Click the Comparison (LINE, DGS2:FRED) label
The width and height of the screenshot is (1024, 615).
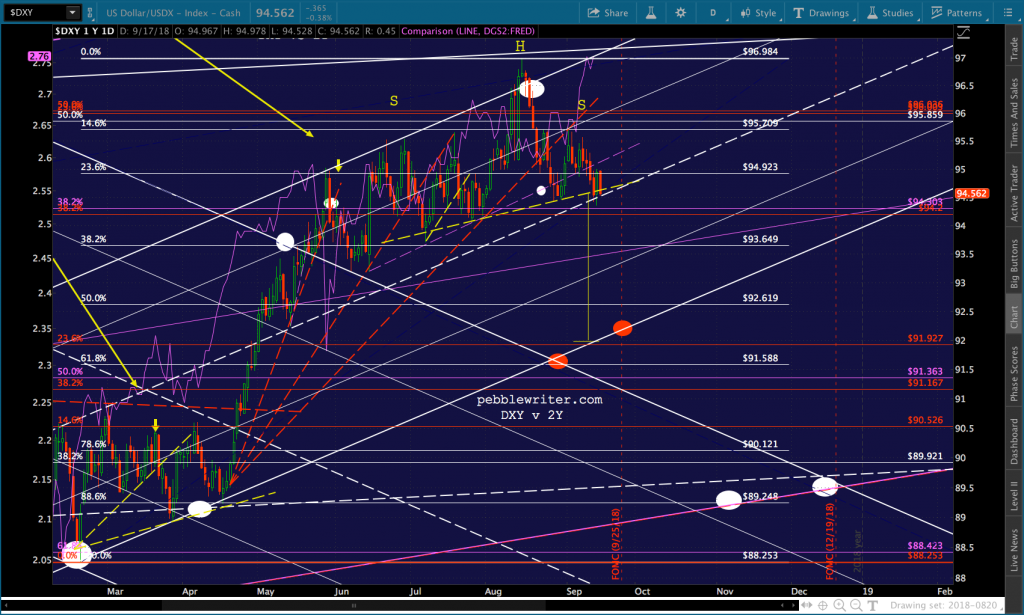point(468,31)
